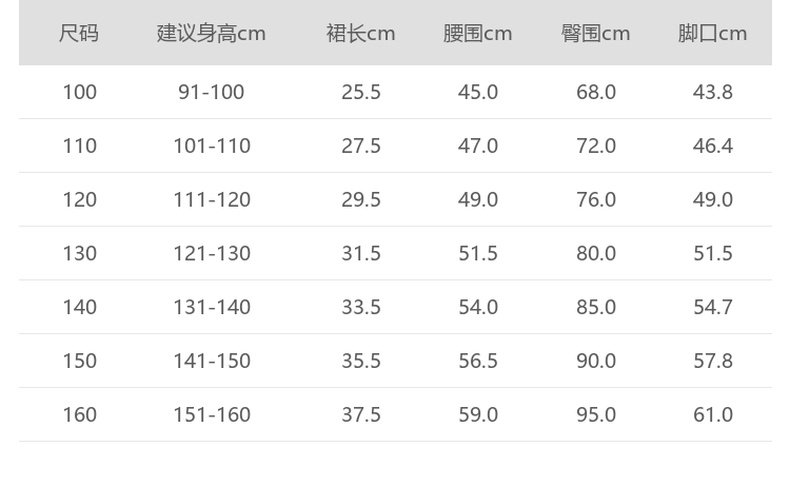This screenshot has width=790, height=485.
Task: Click the 裙长cm header cell
Action: (361, 33)
